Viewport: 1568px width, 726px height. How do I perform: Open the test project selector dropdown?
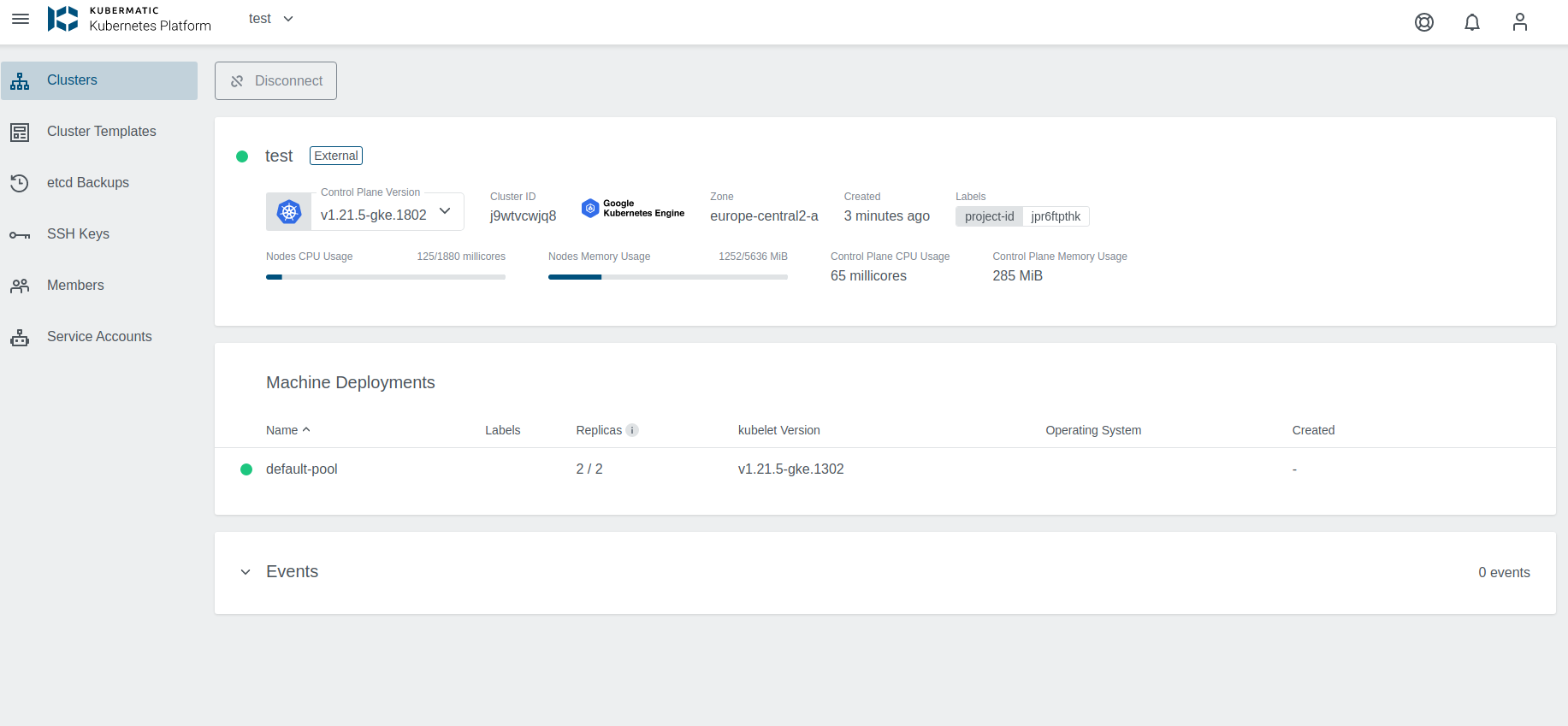[270, 19]
